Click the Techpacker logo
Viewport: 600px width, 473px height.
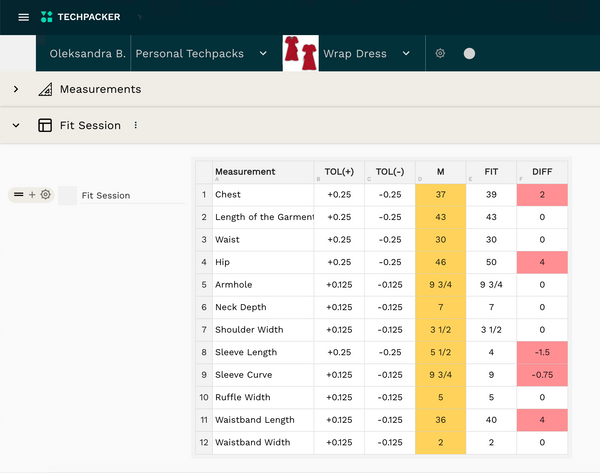coord(82,17)
